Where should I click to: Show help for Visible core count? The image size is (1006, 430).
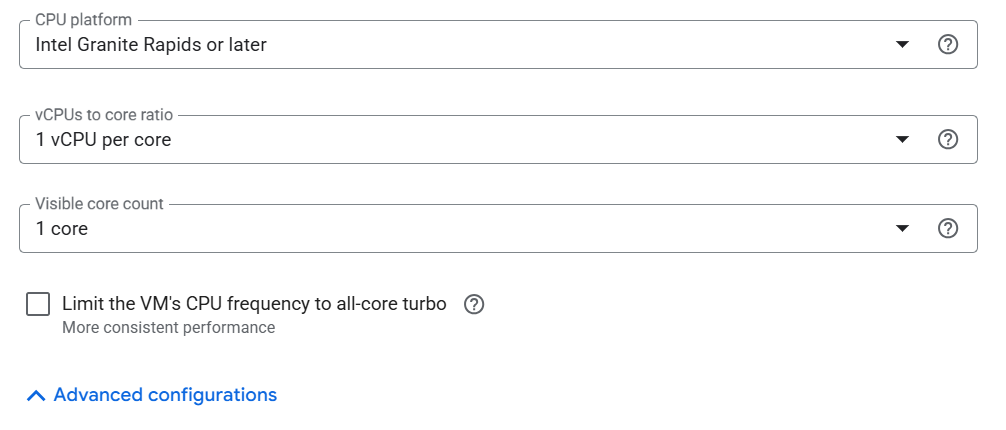coord(948,229)
